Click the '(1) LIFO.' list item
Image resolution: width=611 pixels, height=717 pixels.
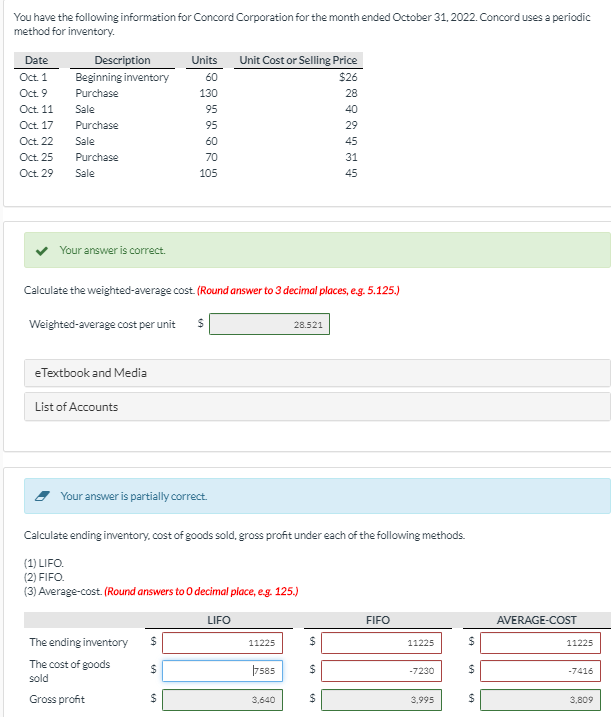(43, 563)
